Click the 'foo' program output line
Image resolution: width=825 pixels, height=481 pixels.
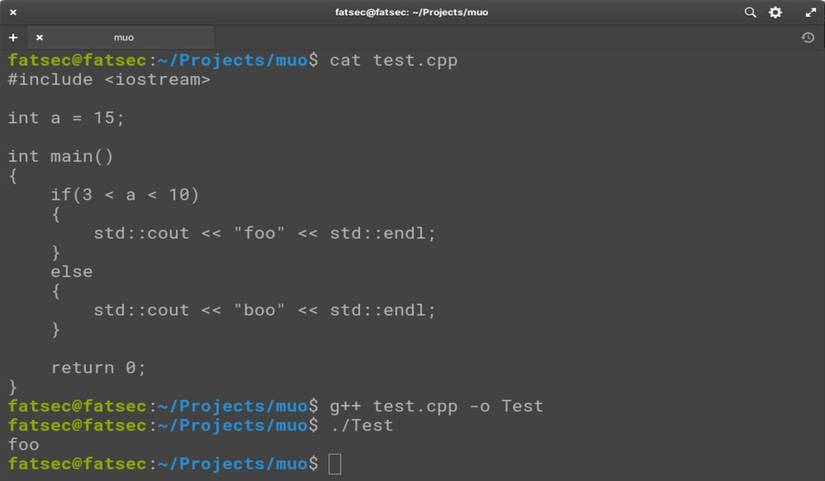click(x=24, y=444)
